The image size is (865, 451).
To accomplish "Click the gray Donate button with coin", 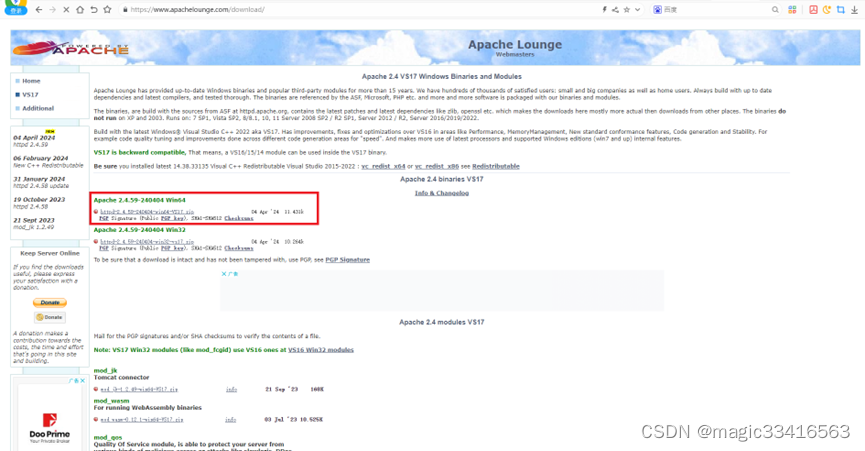I will pos(50,318).
